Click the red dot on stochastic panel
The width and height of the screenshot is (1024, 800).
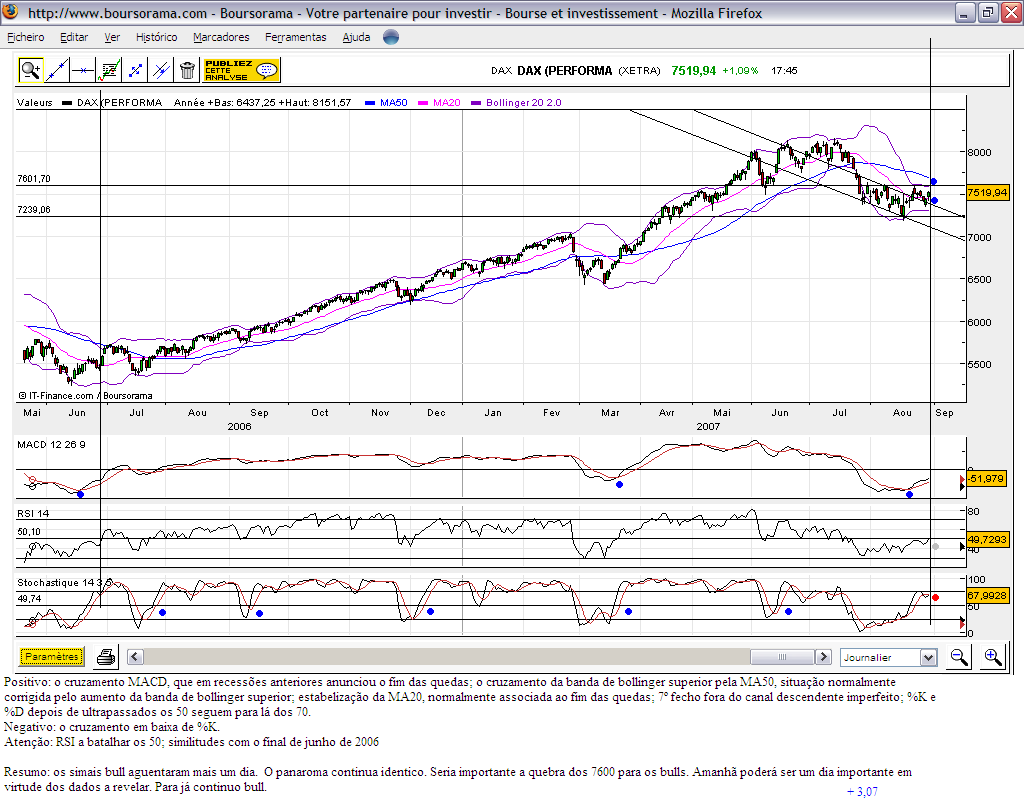(935, 598)
